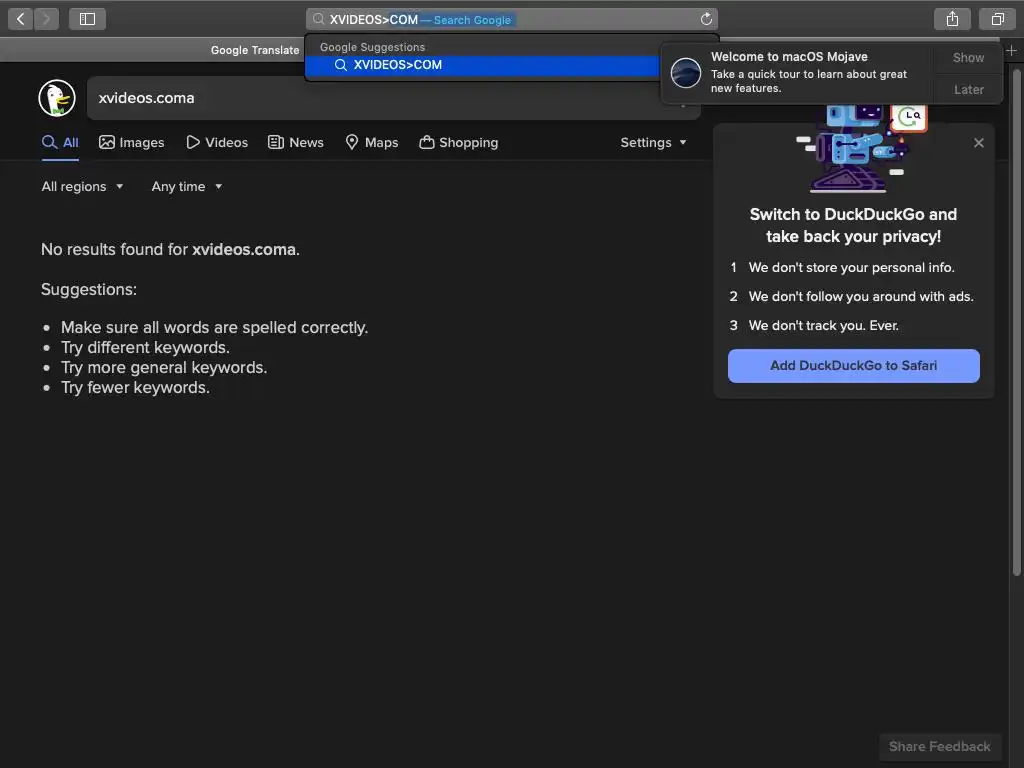The height and width of the screenshot is (768, 1024).
Task: Select the All results tab
Action: 60,142
